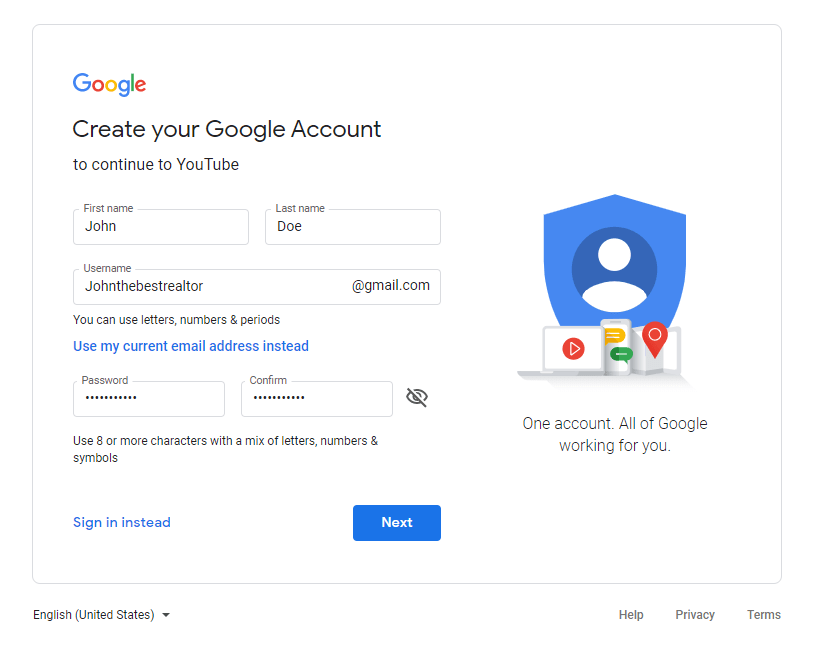Open the English (United States) language dropdown
The width and height of the screenshot is (813, 649).
pos(101,615)
